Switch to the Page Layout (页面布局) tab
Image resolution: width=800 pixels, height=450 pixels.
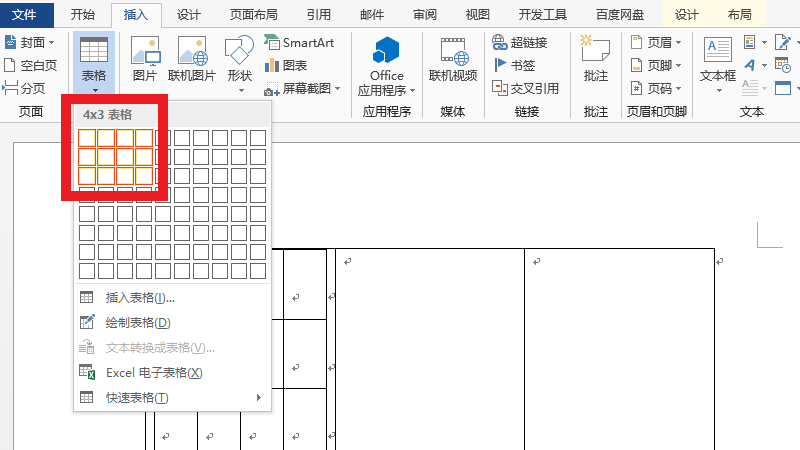pos(254,14)
